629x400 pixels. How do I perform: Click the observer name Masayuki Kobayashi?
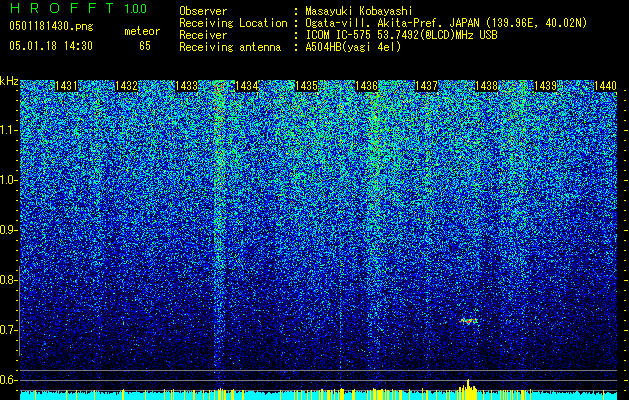[359, 11]
